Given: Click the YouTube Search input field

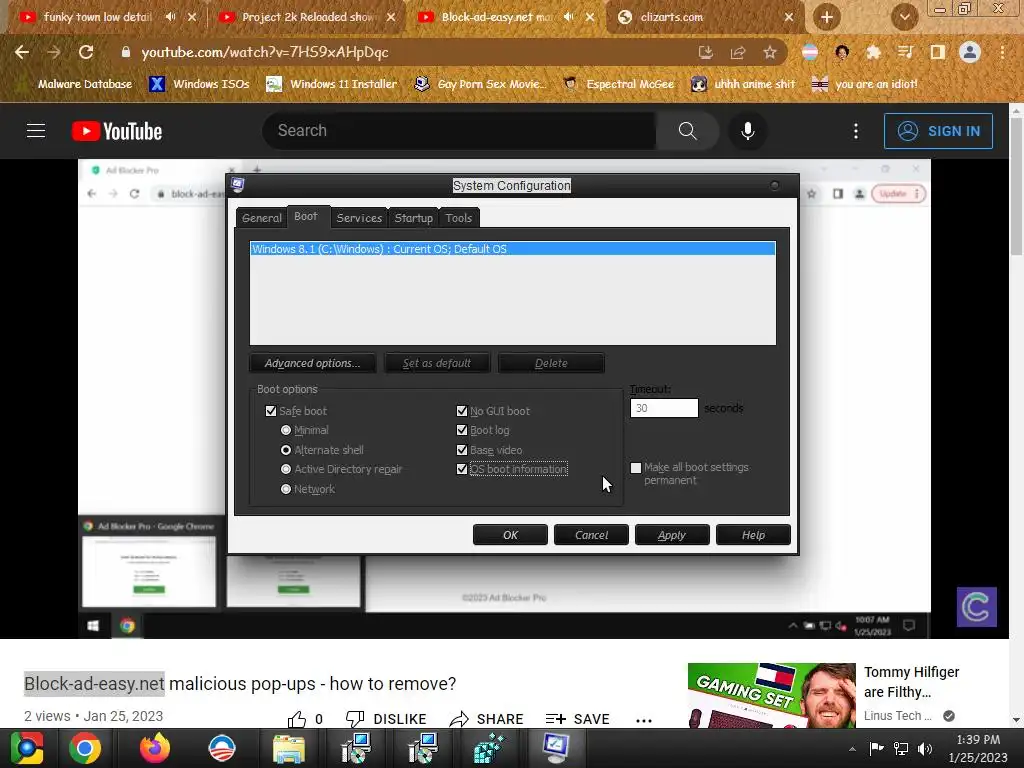Looking at the screenshot, I should click(459, 131).
